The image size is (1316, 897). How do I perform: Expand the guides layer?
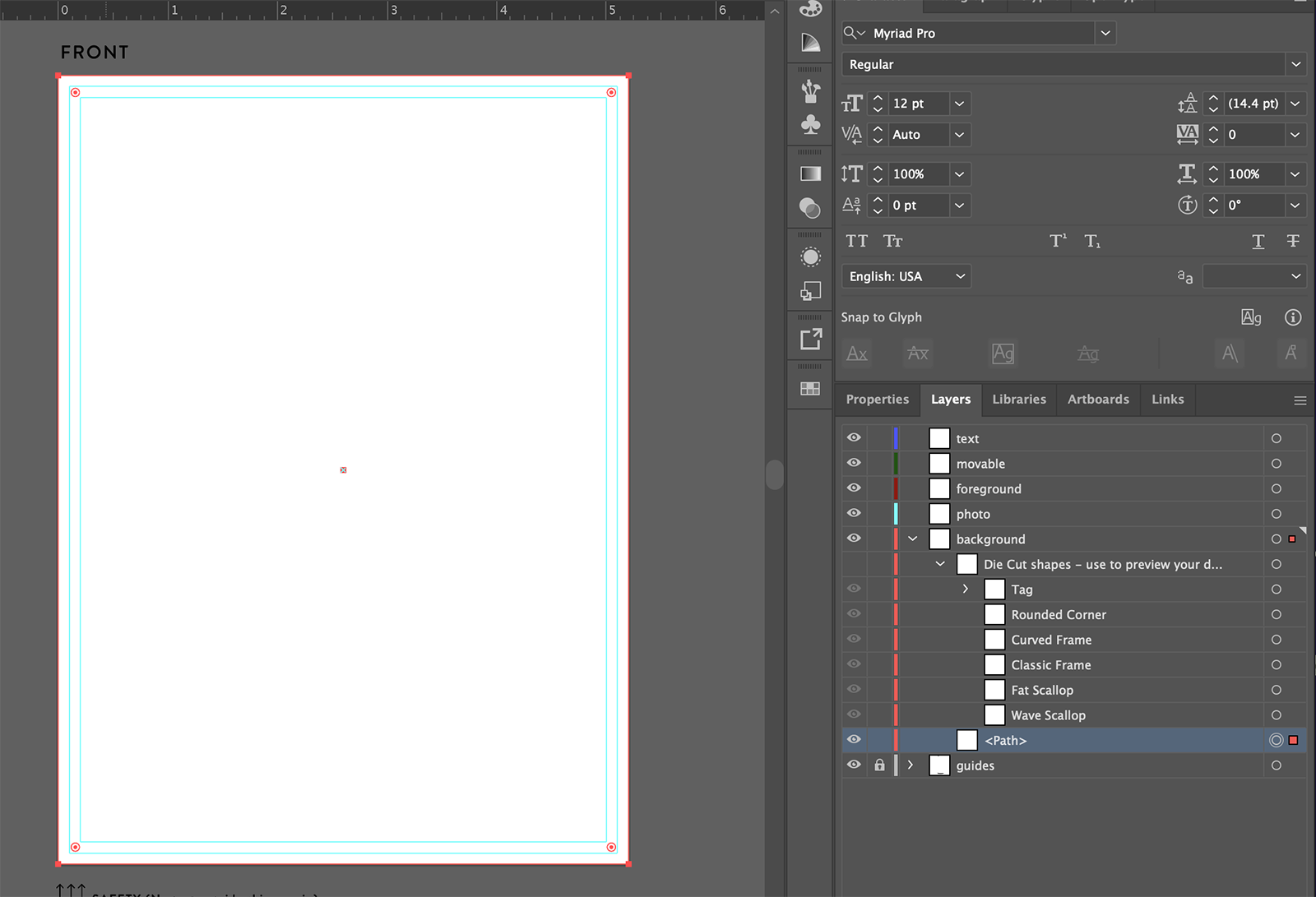[911, 765]
